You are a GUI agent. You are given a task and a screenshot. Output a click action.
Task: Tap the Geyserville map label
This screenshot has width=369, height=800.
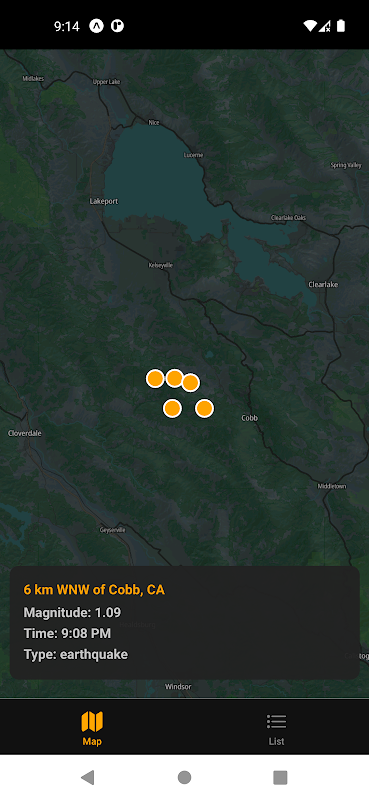[x=112, y=530]
